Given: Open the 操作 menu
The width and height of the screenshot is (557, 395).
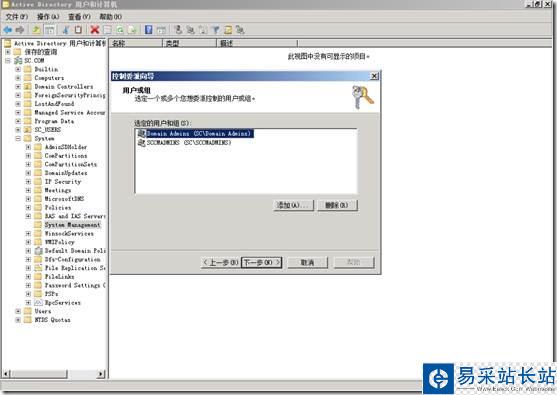Looking at the screenshot, I should pos(48,17).
